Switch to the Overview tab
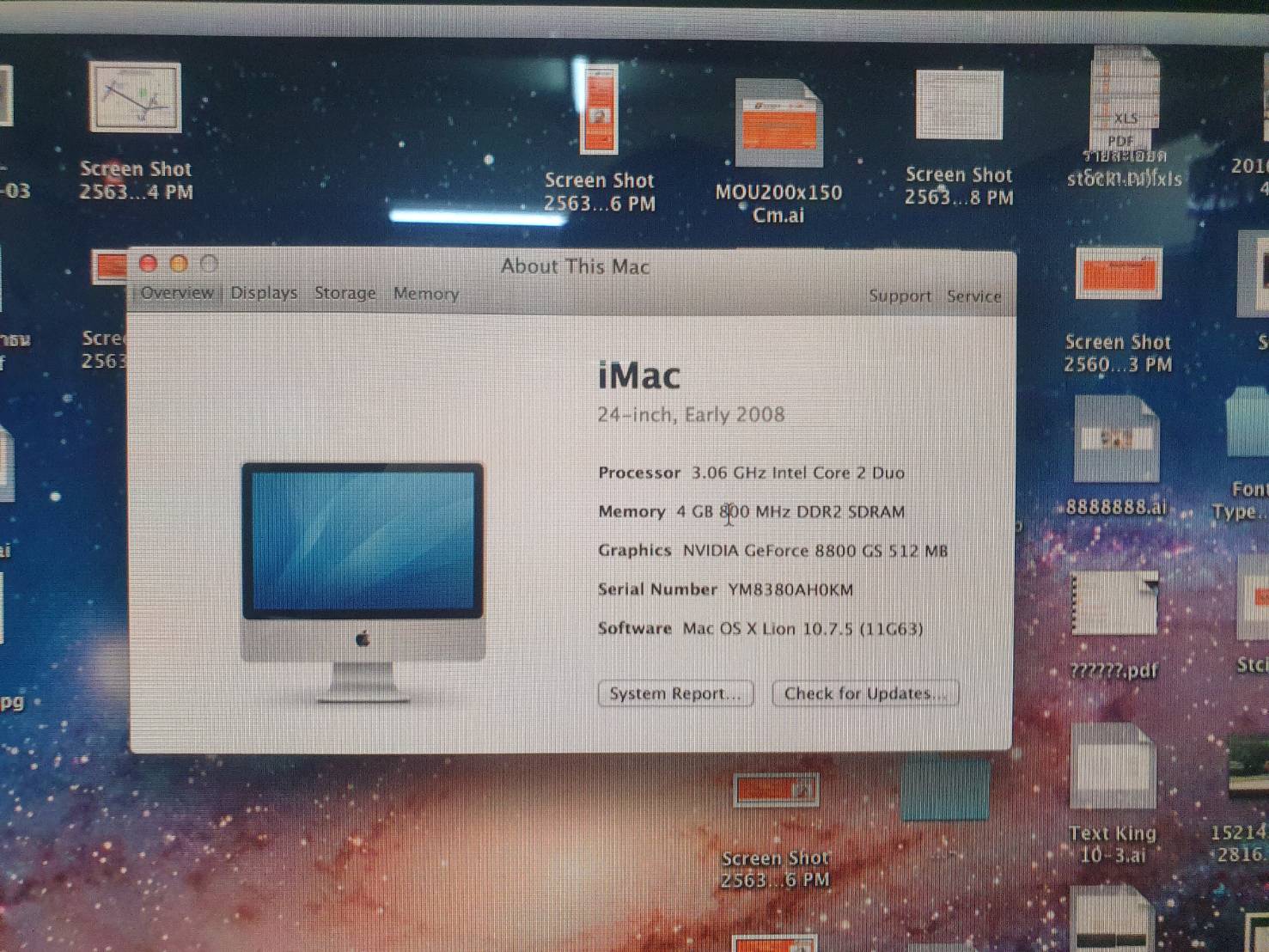The width and height of the screenshot is (1269, 952). [176, 293]
